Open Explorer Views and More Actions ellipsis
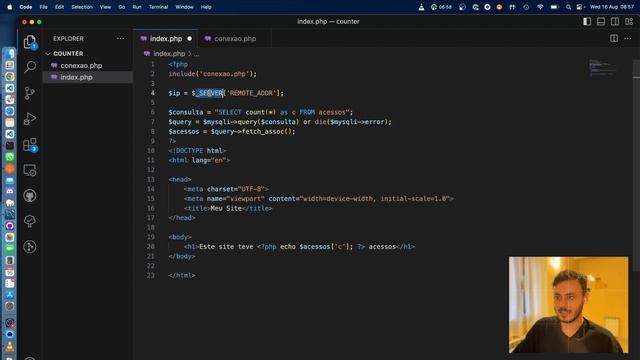 click(x=120, y=38)
